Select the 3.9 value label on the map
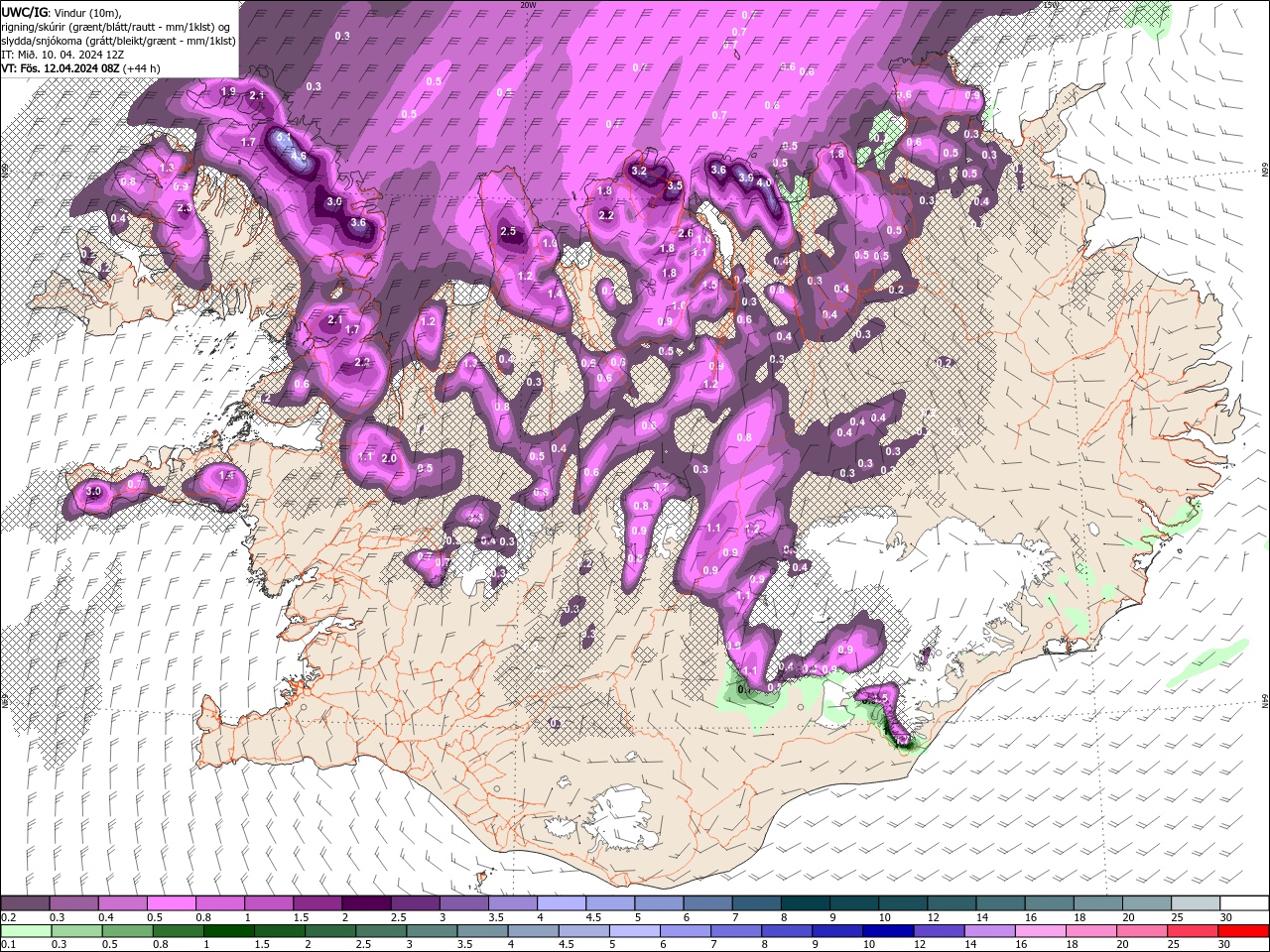This screenshot has width=1270, height=952. (x=746, y=178)
